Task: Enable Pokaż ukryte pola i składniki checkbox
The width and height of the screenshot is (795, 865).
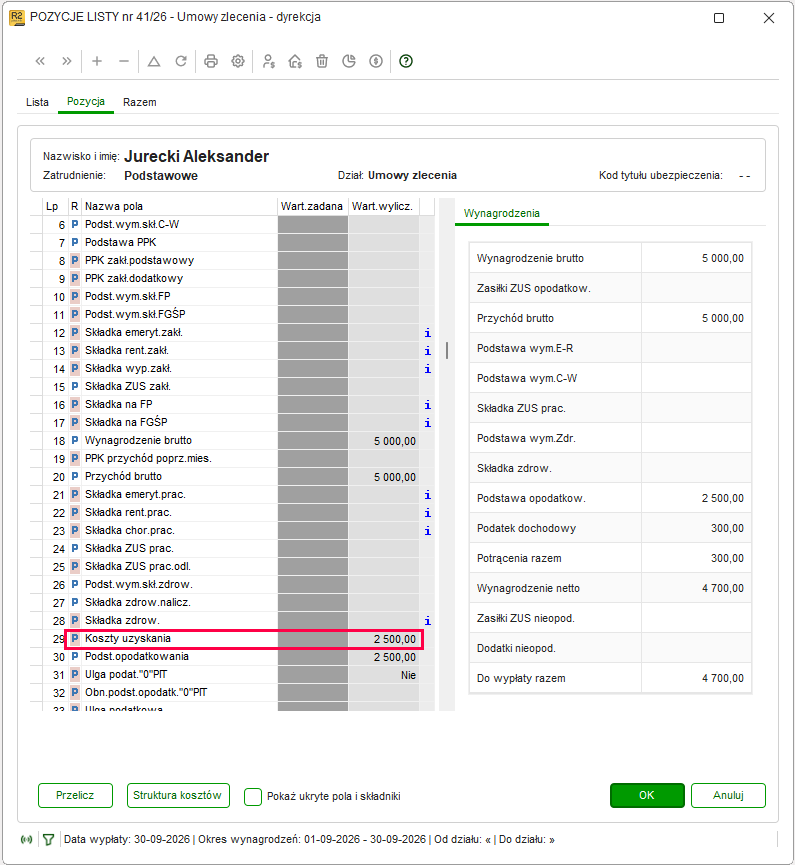Action: point(253,797)
